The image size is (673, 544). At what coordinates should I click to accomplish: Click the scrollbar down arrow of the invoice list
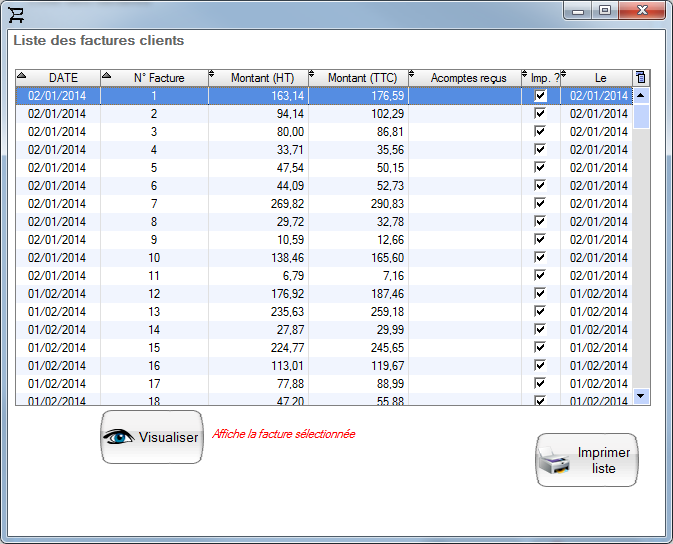(642, 397)
